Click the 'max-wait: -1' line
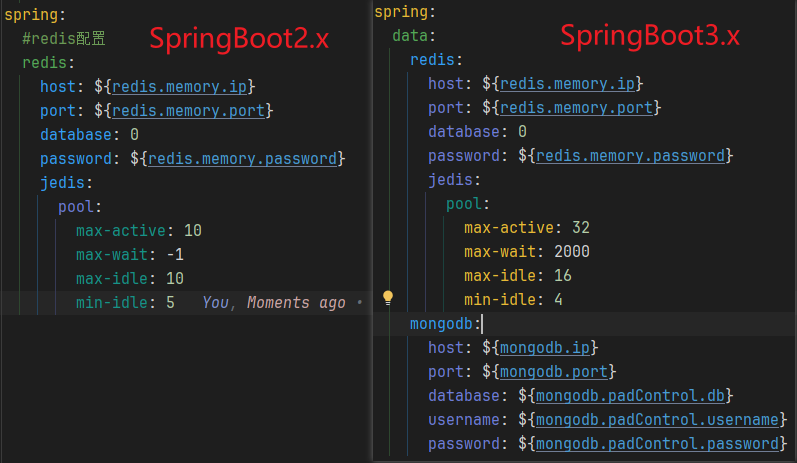The image size is (797, 463). [x=130, y=255]
